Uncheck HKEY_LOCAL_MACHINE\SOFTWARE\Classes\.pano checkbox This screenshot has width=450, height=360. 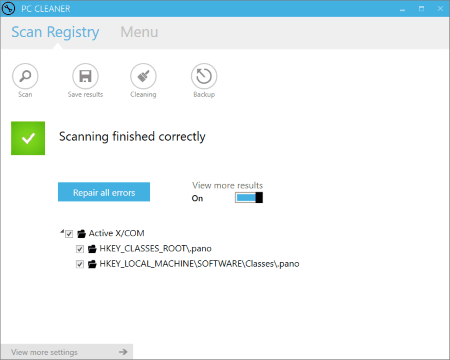coord(80,264)
